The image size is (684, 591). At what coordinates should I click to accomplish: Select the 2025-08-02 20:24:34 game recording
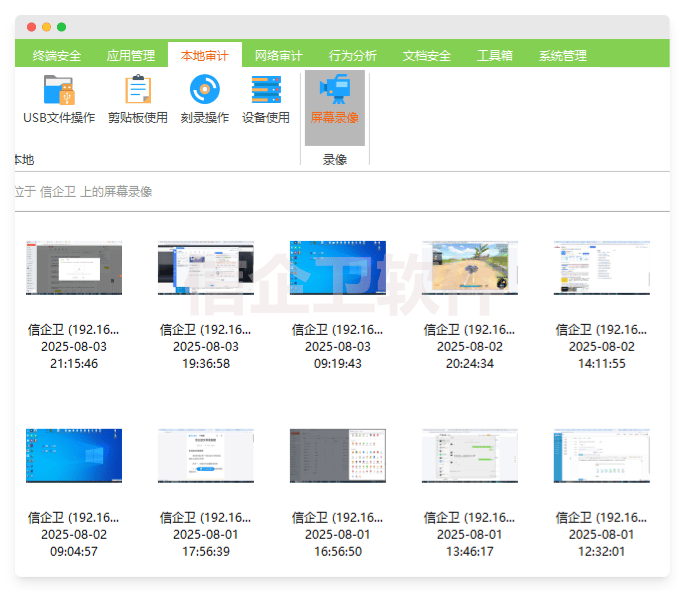point(470,268)
